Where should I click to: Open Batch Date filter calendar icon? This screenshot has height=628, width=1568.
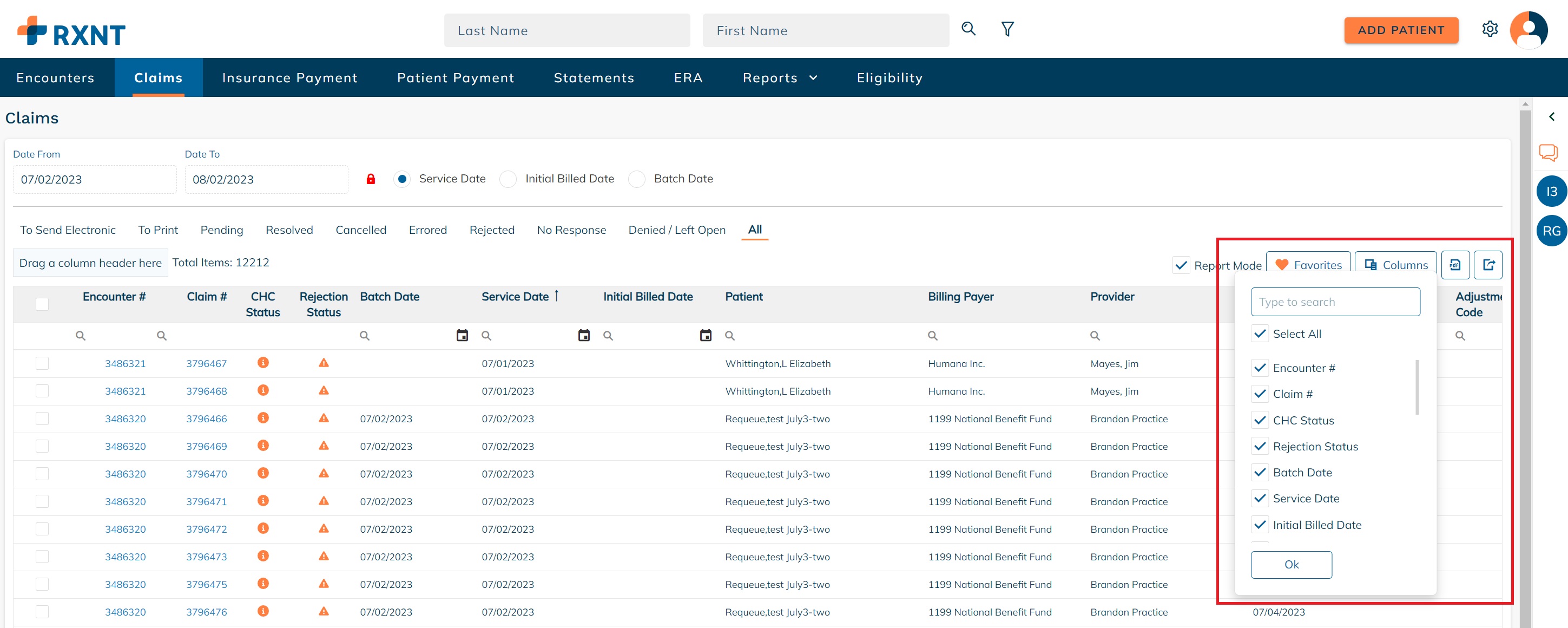(x=462, y=336)
